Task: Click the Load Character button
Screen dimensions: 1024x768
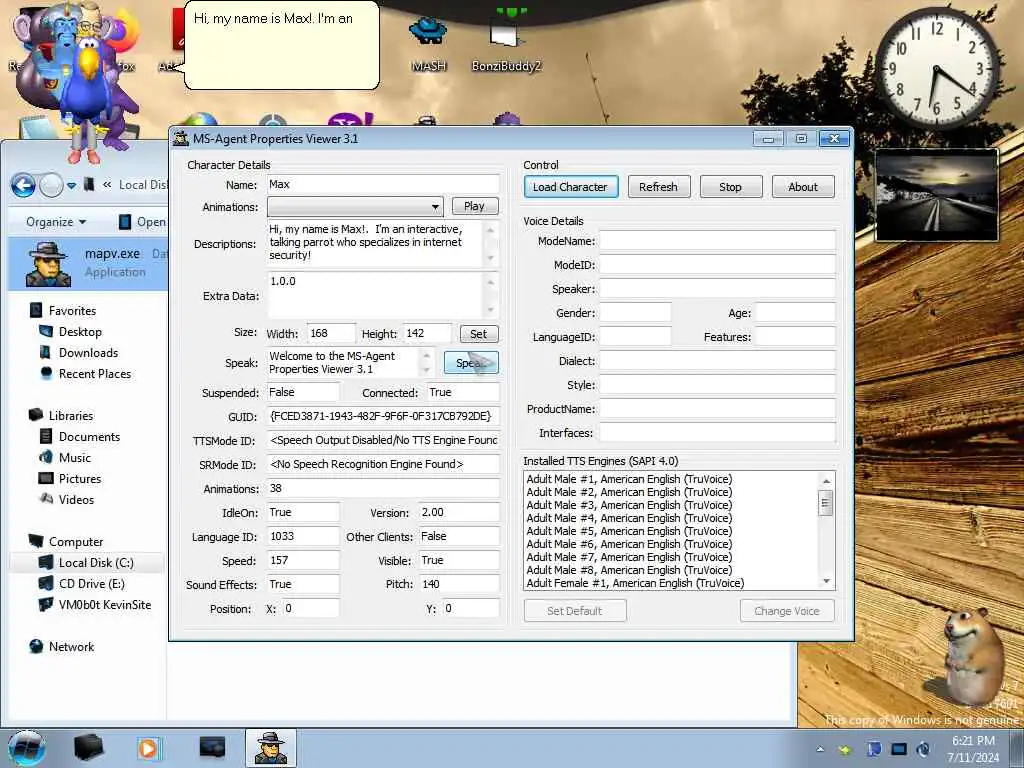Action: tap(570, 187)
